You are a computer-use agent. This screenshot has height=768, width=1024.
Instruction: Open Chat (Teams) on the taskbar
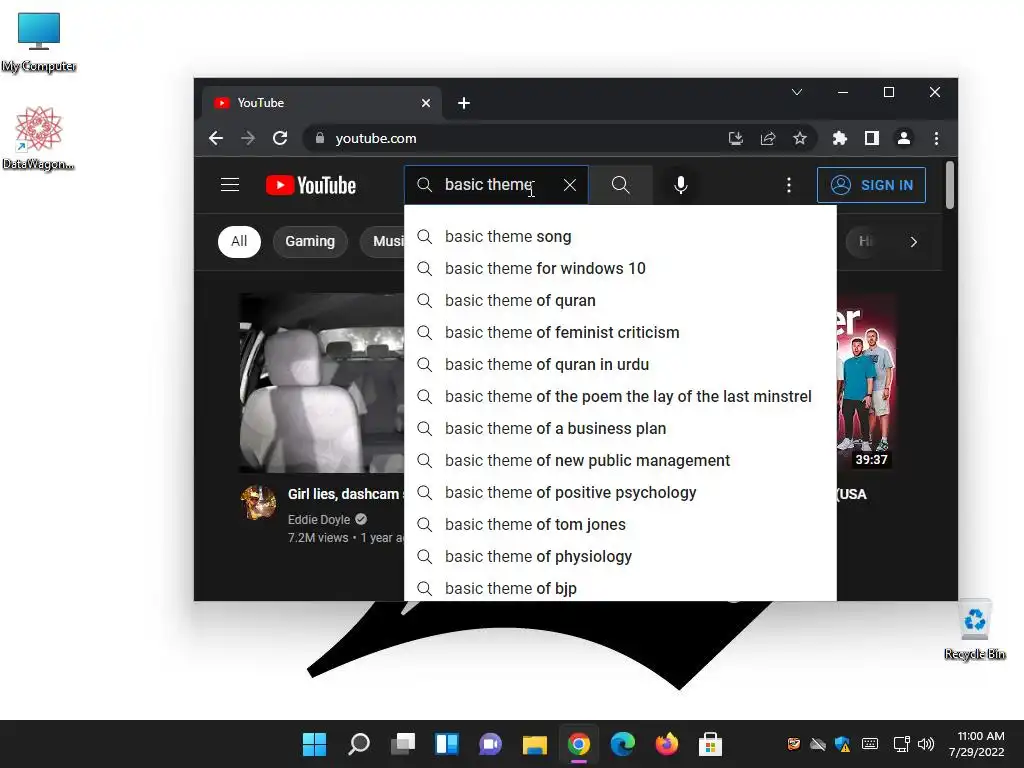pyautogui.click(x=490, y=744)
